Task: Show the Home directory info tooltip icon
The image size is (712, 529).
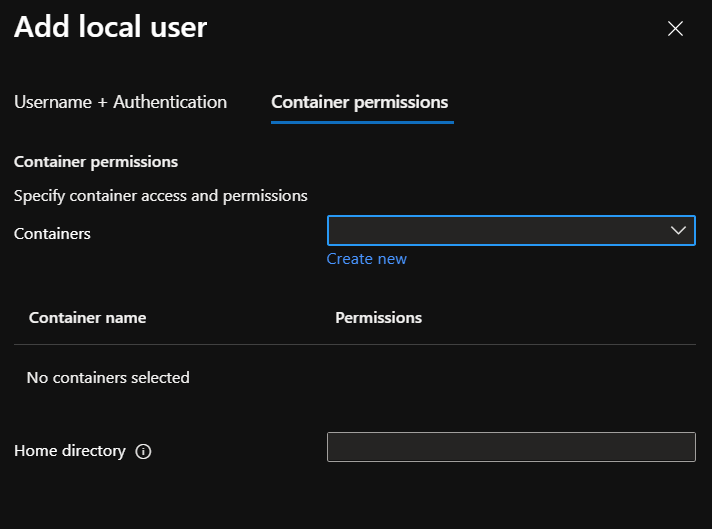Action: pyautogui.click(x=143, y=451)
